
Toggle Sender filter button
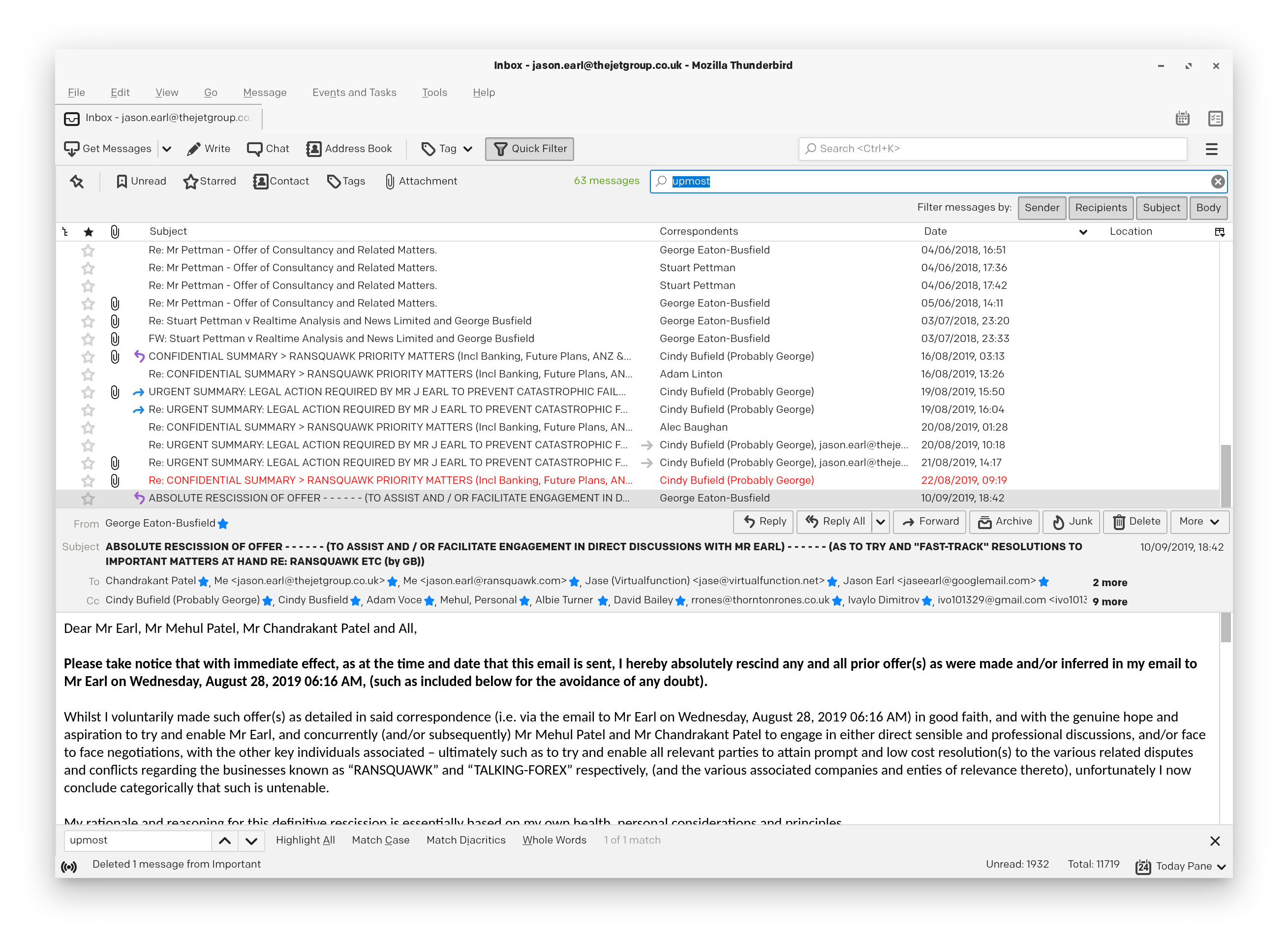point(1042,208)
